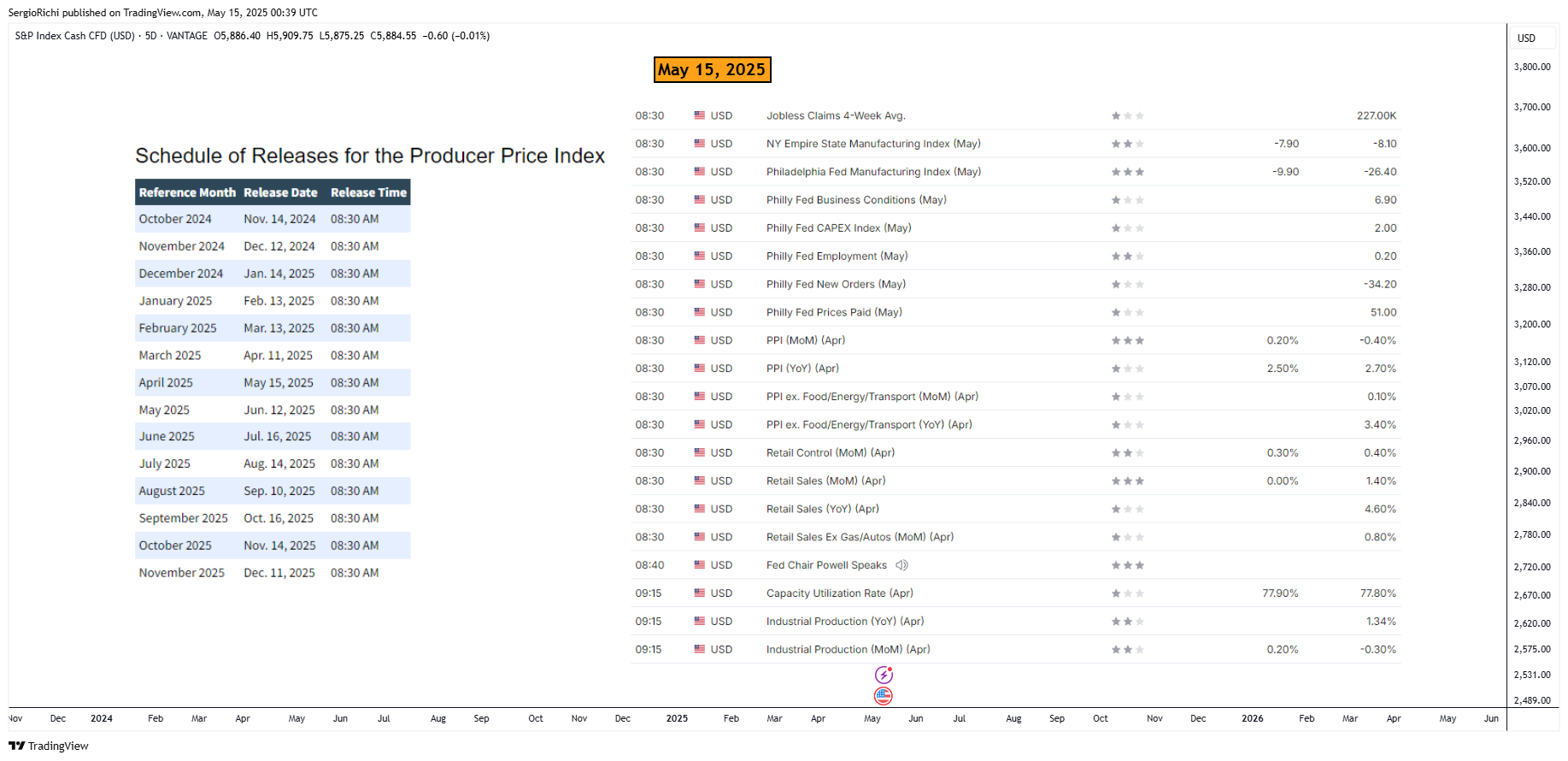Click the US flag in the Industrial Production (MoM) row

tap(700, 650)
